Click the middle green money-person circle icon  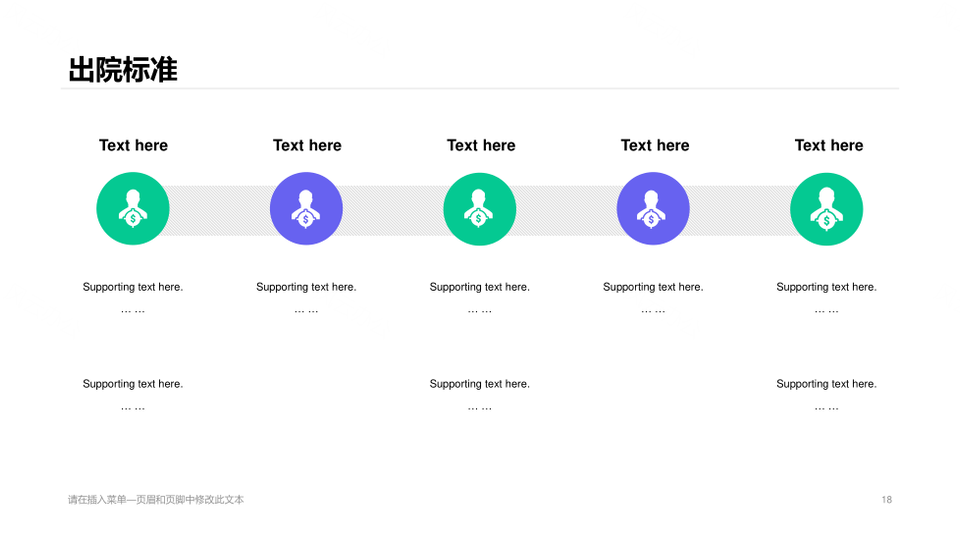coord(479,209)
